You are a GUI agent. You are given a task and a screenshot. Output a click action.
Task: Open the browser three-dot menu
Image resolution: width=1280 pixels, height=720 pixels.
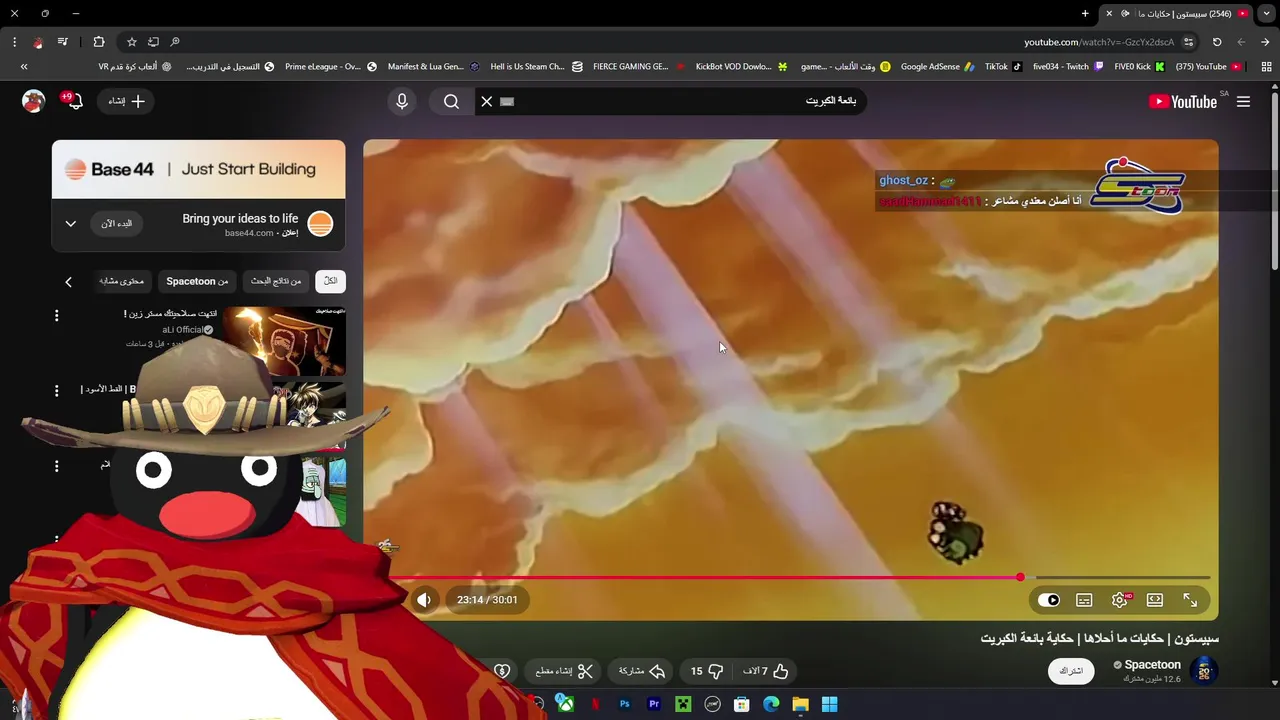[x=14, y=42]
